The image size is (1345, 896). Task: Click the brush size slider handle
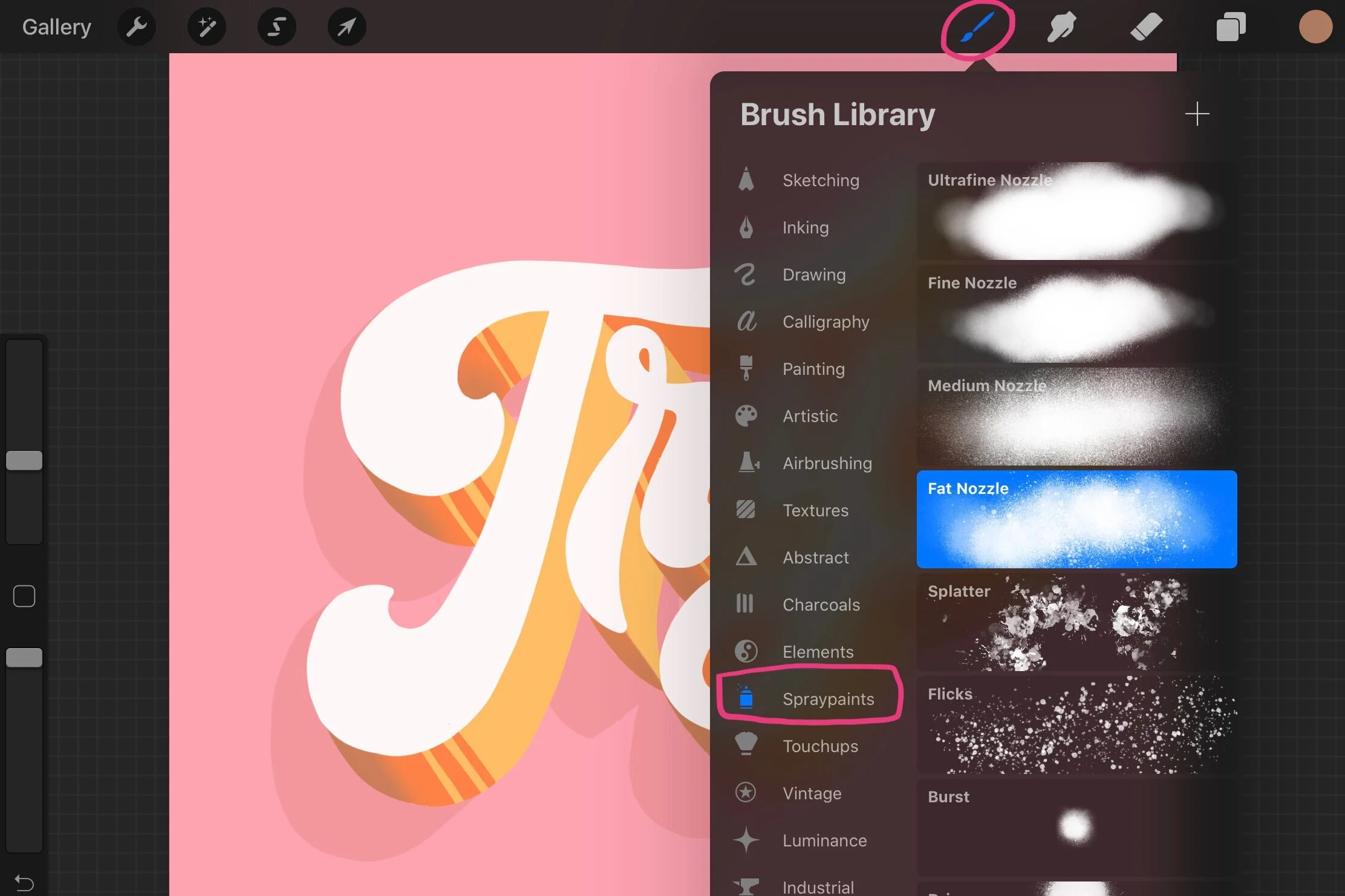click(x=24, y=461)
